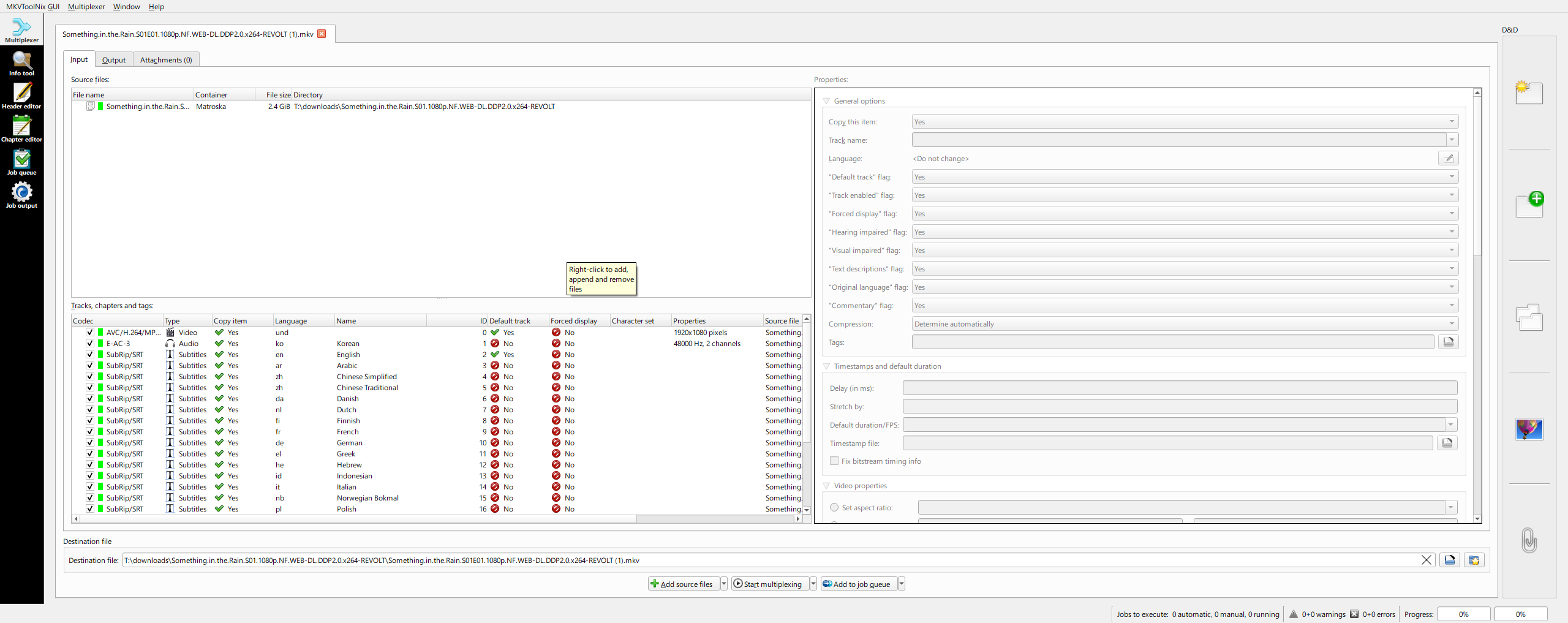Open the Multiplexer menu

86,6
